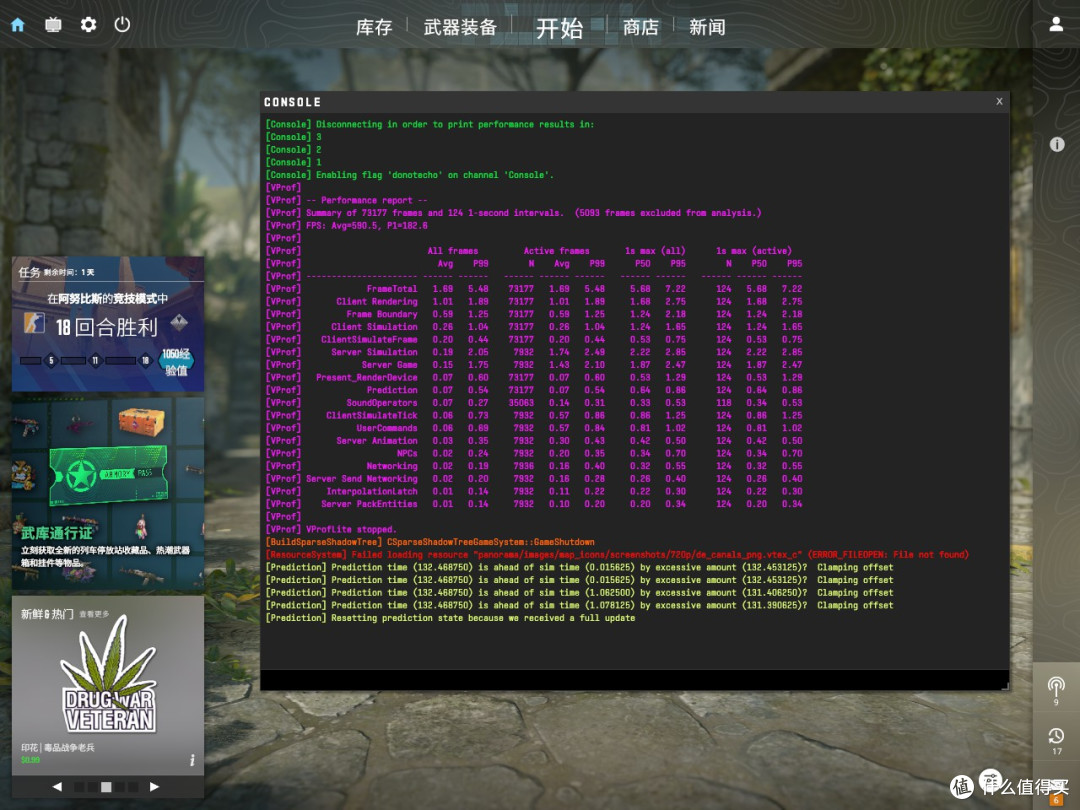Click the CONSOLE title text
The image size is (1080, 810).
pos(293,102)
